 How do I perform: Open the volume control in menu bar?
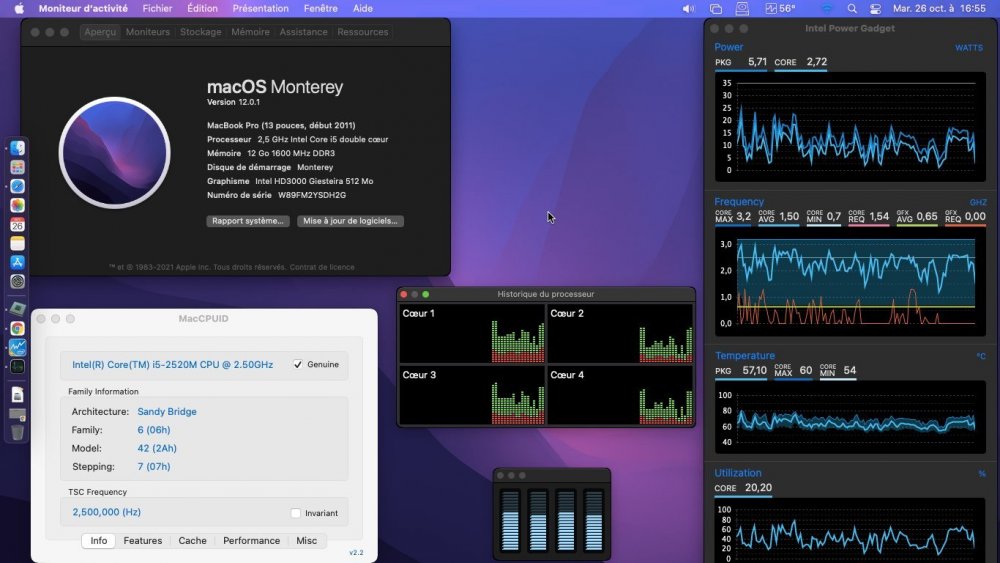pyautogui.click(x=688, y=8)
